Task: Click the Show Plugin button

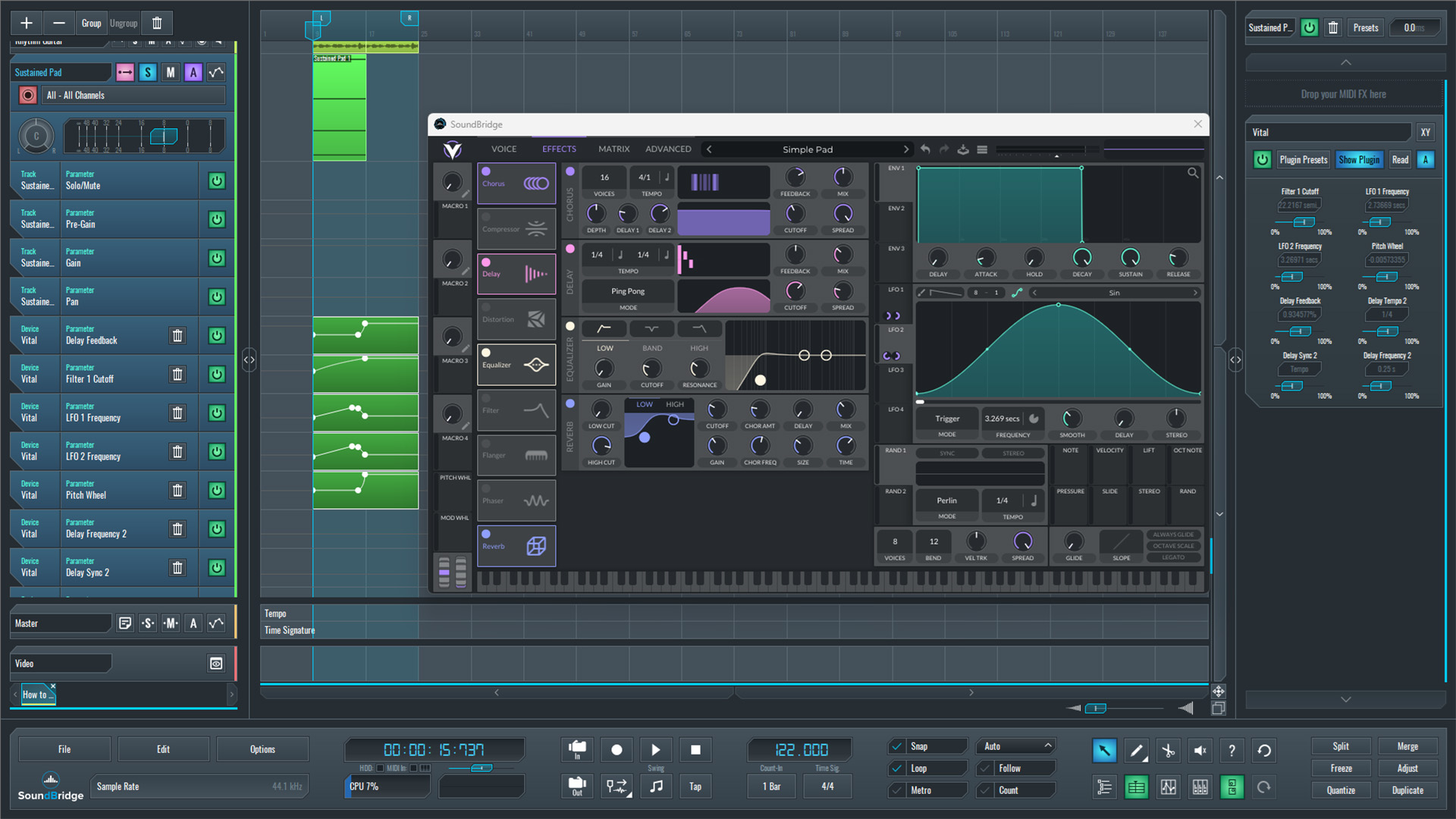Action: [x=1359, y=160]
